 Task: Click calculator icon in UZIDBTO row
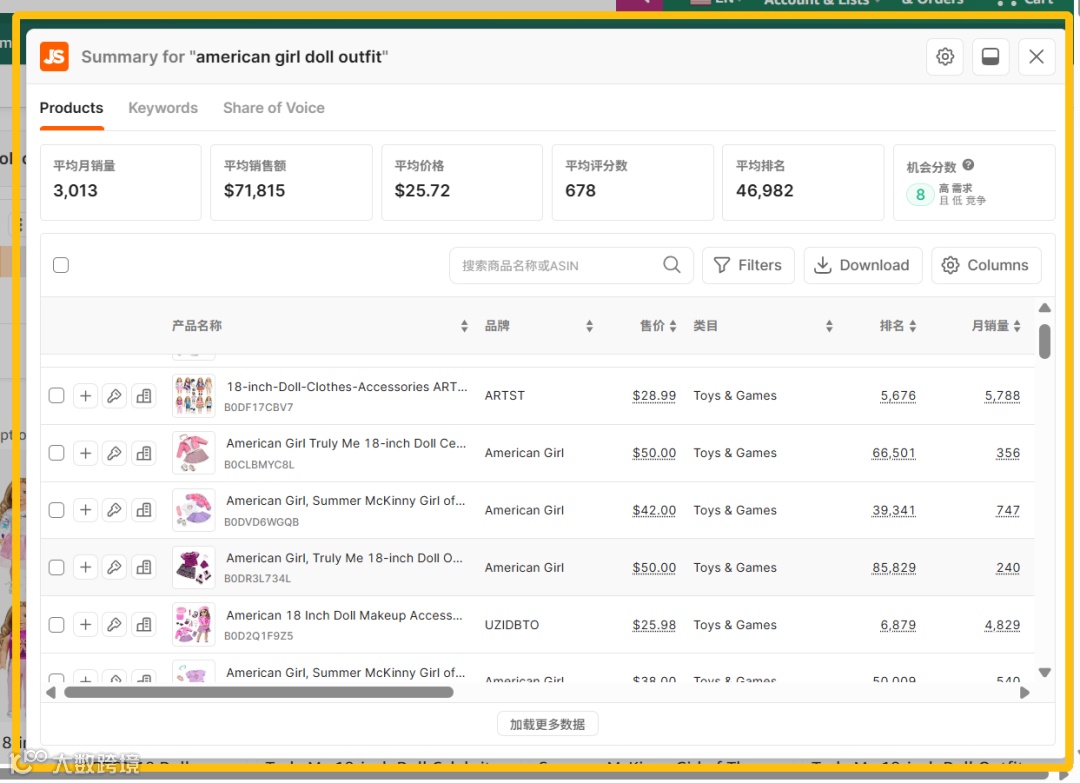[143, 625]
